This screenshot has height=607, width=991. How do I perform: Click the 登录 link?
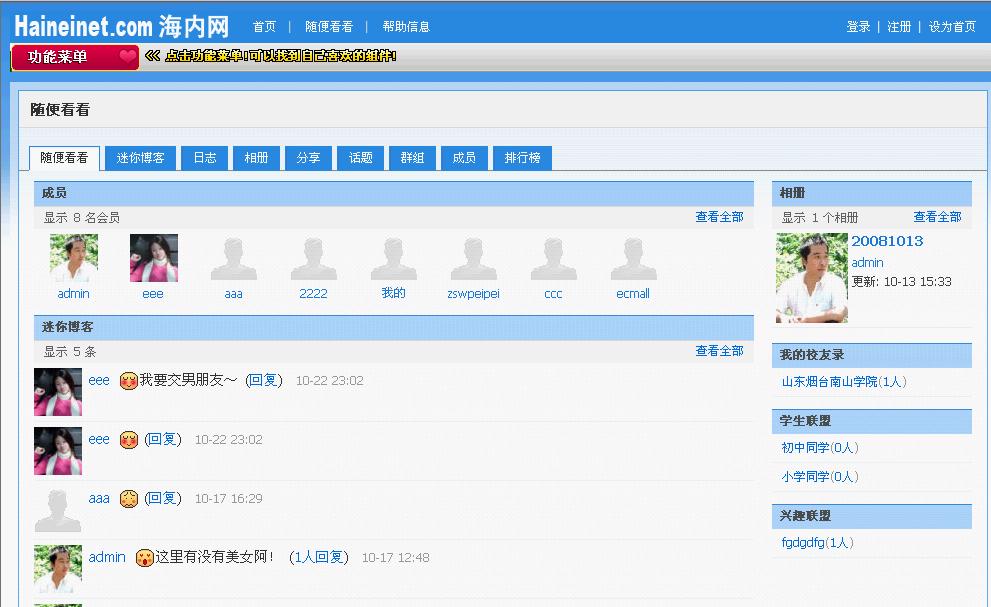tap(858, 27)
